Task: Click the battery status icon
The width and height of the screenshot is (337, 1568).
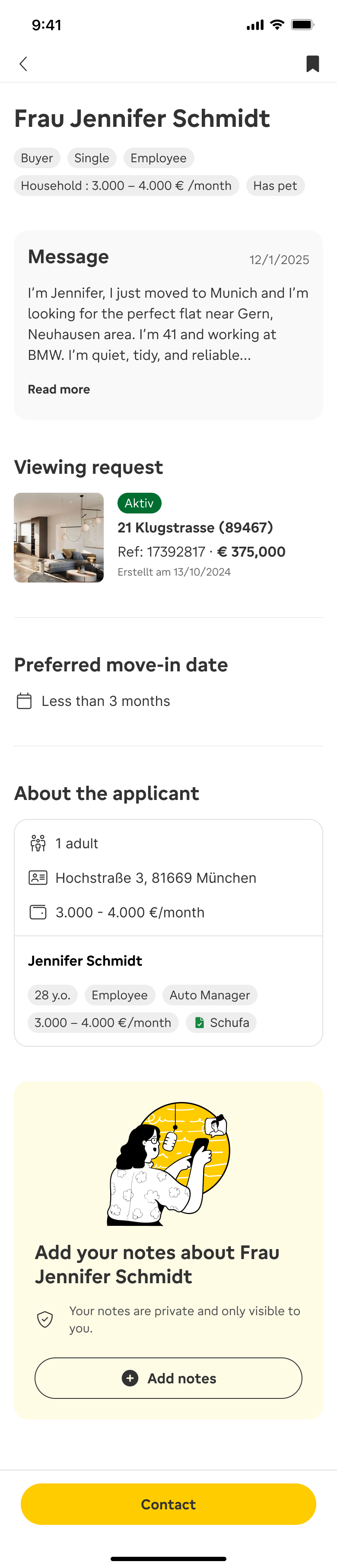Action: (x=302, y=25)
